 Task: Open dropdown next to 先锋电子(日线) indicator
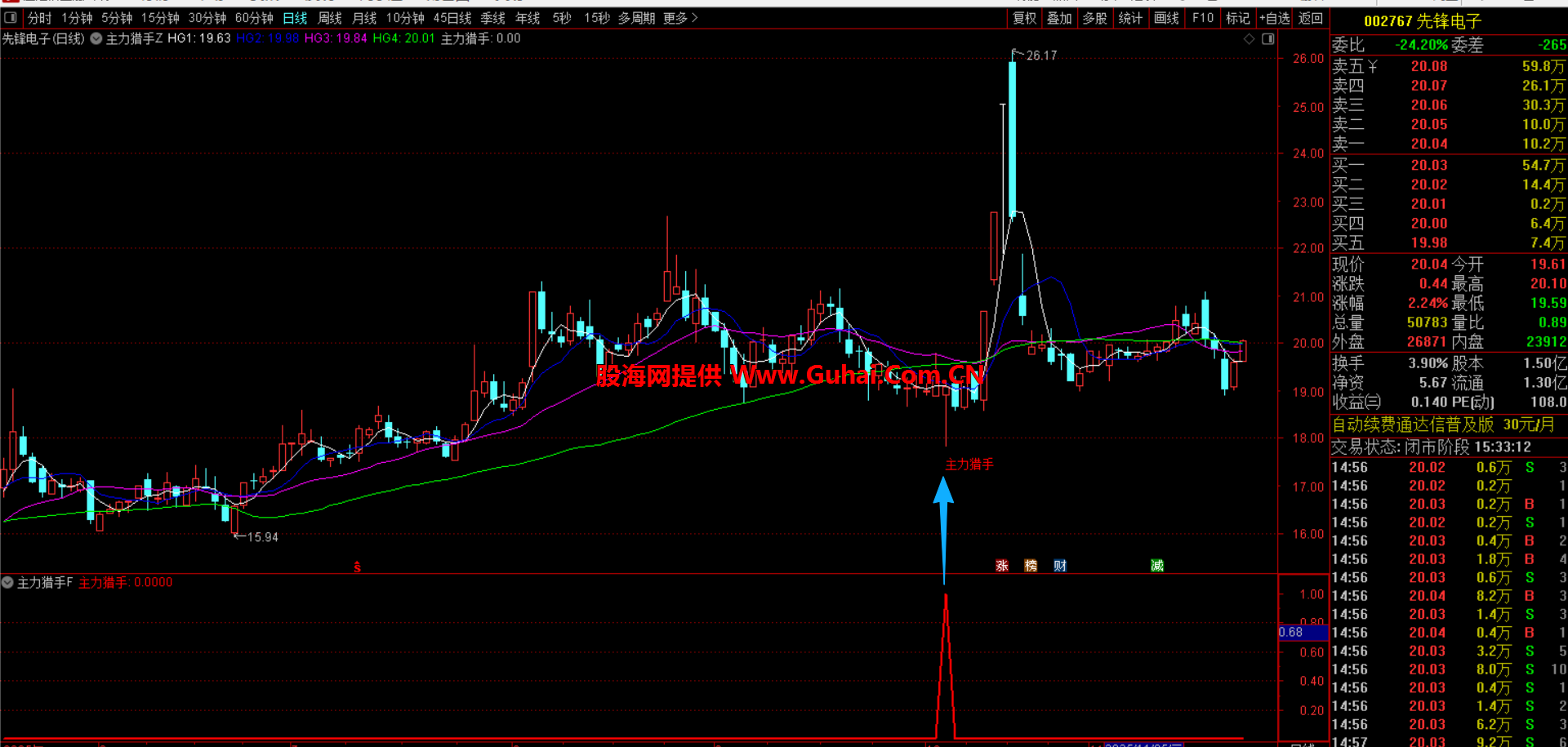[x=96, y=39]
